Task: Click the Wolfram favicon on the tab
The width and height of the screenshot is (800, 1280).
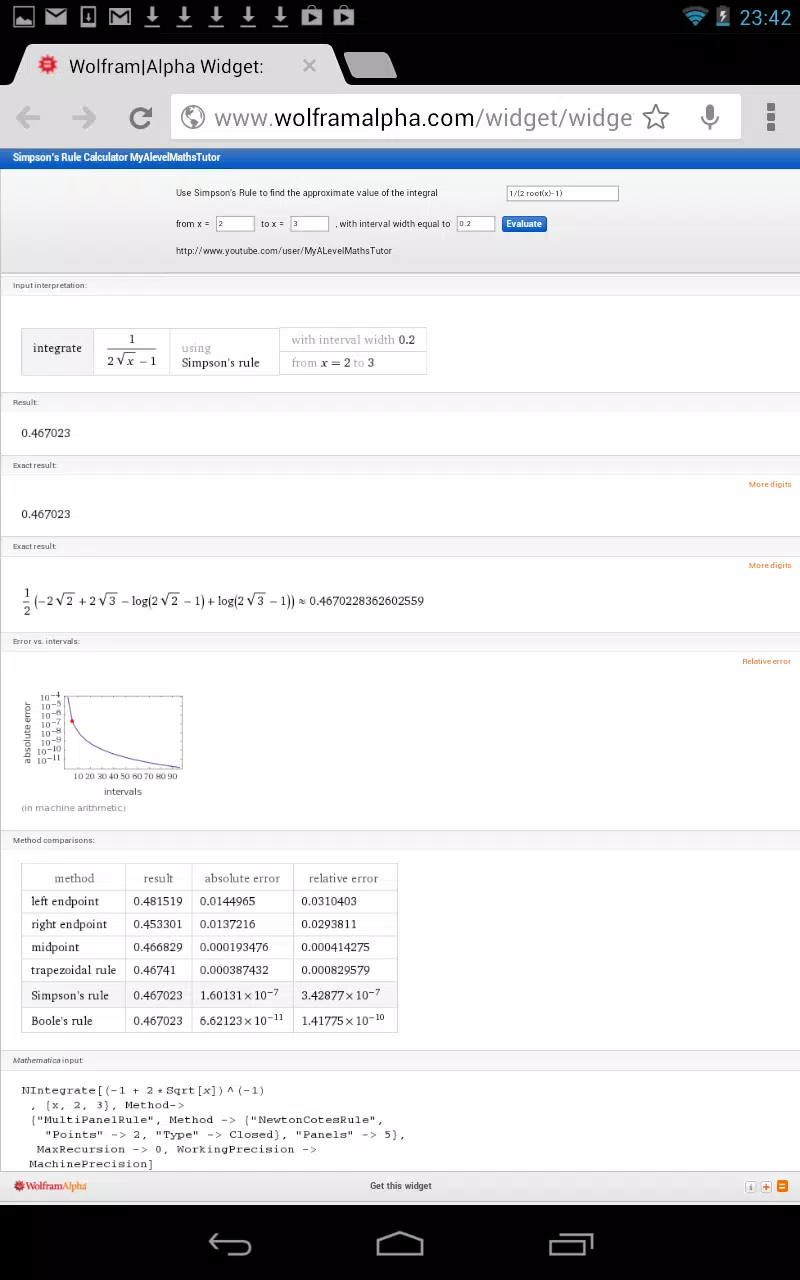Action: (x=47, y=65)
